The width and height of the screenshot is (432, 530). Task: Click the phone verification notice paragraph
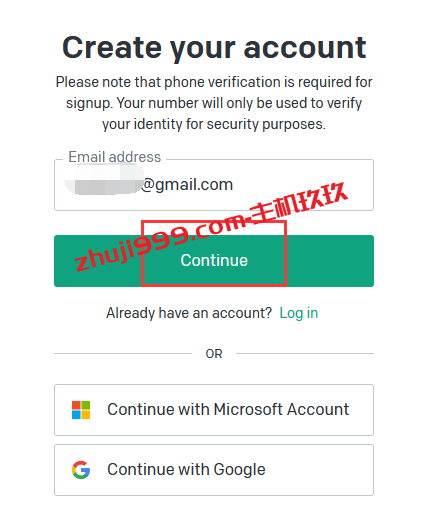(214, 103)
